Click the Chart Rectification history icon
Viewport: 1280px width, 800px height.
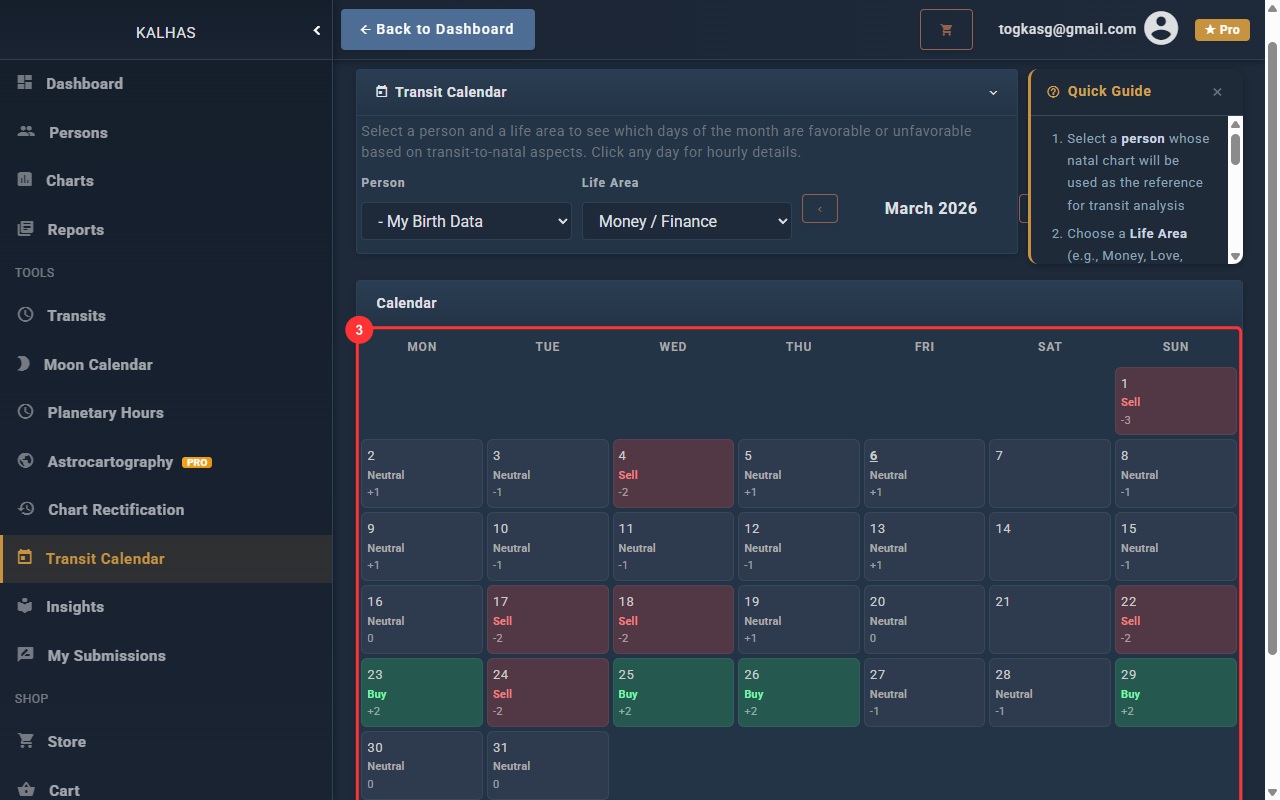26,509
